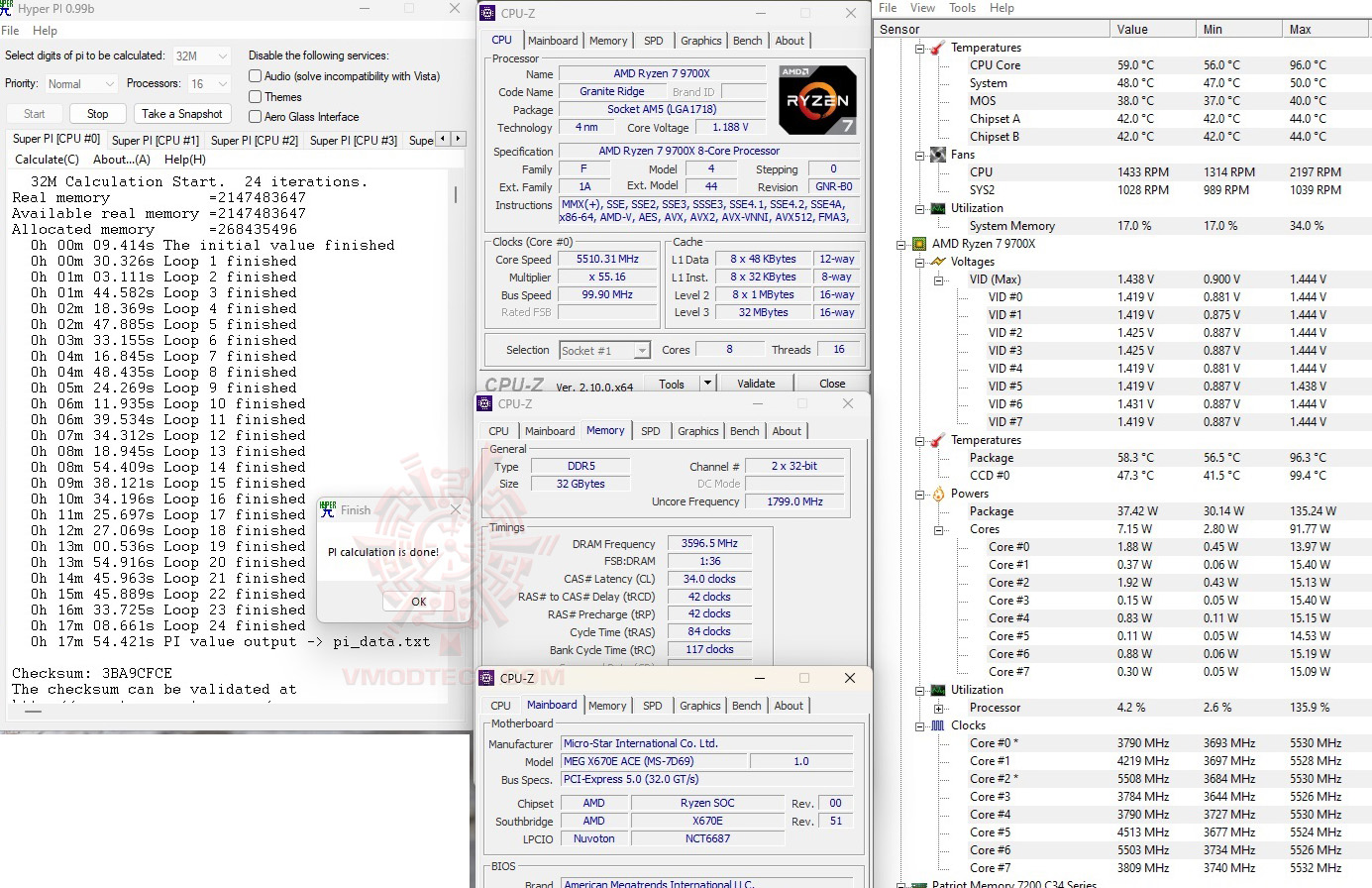This screenshot has height=888, width=1372.
Task: Click the Sensor column header in HWMonitor
Action: [992, 30]
